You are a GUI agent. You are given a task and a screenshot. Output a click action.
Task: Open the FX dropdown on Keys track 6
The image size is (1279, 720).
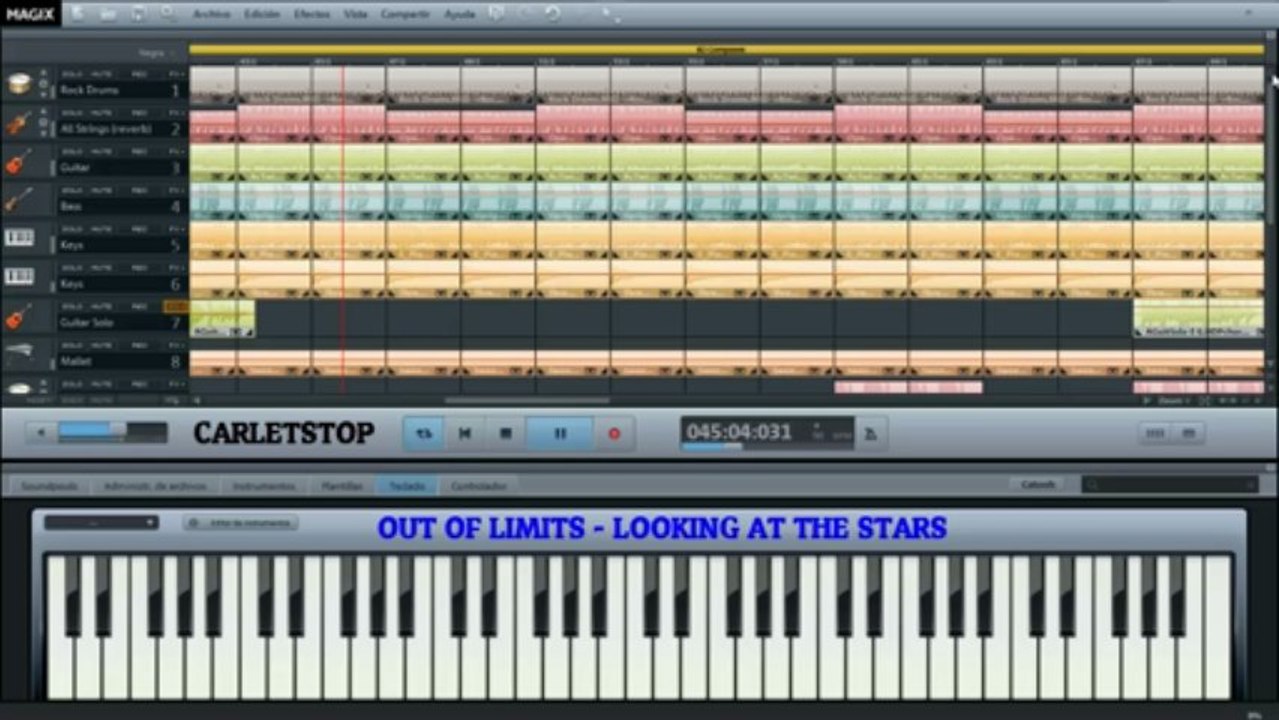(x=176, y=268)
